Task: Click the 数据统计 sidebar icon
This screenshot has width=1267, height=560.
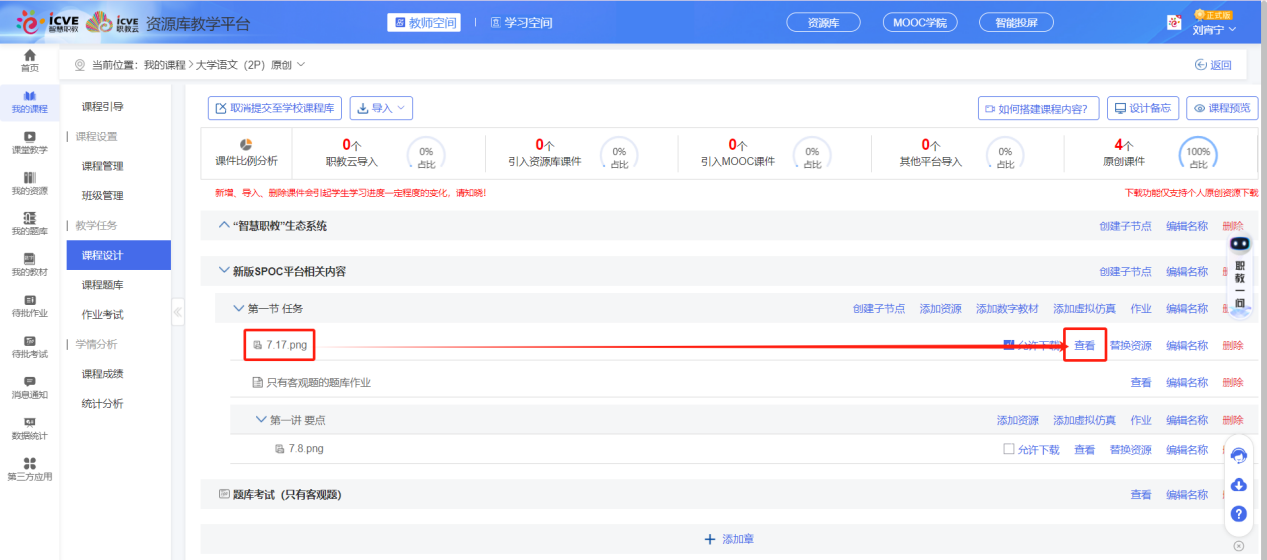Action: (30, 428)
